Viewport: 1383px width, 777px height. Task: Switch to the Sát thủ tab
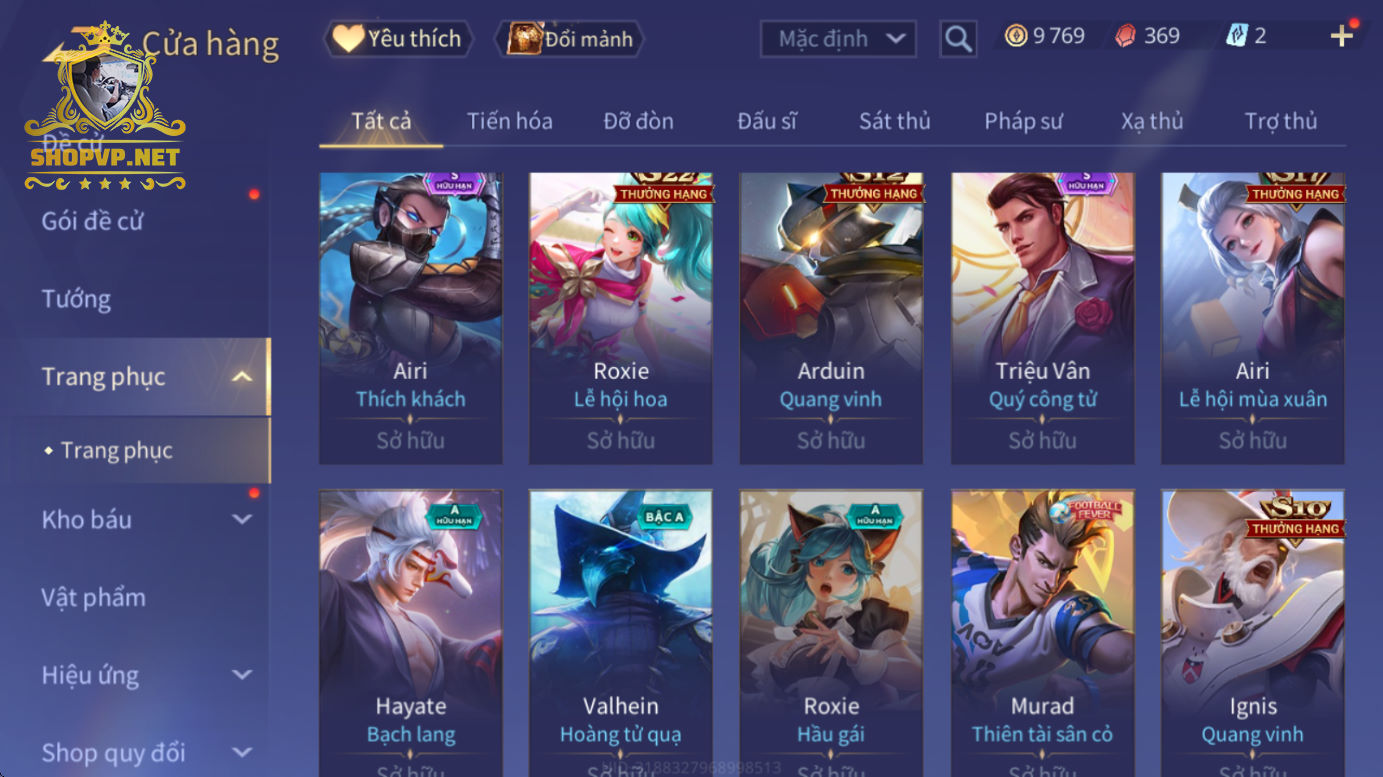click(x=894, y=121)
